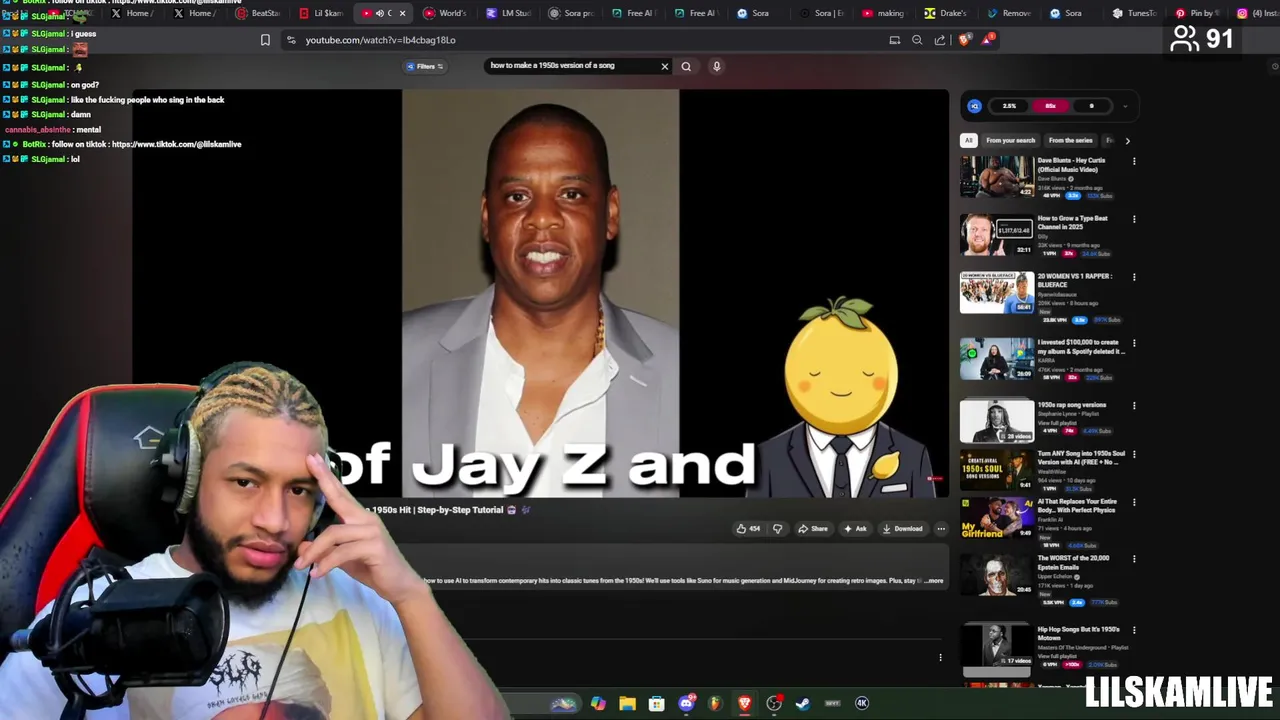Open Discord from the taskbar
The width and height of the screenshot is (1280, 720).
tap(686, 703)
